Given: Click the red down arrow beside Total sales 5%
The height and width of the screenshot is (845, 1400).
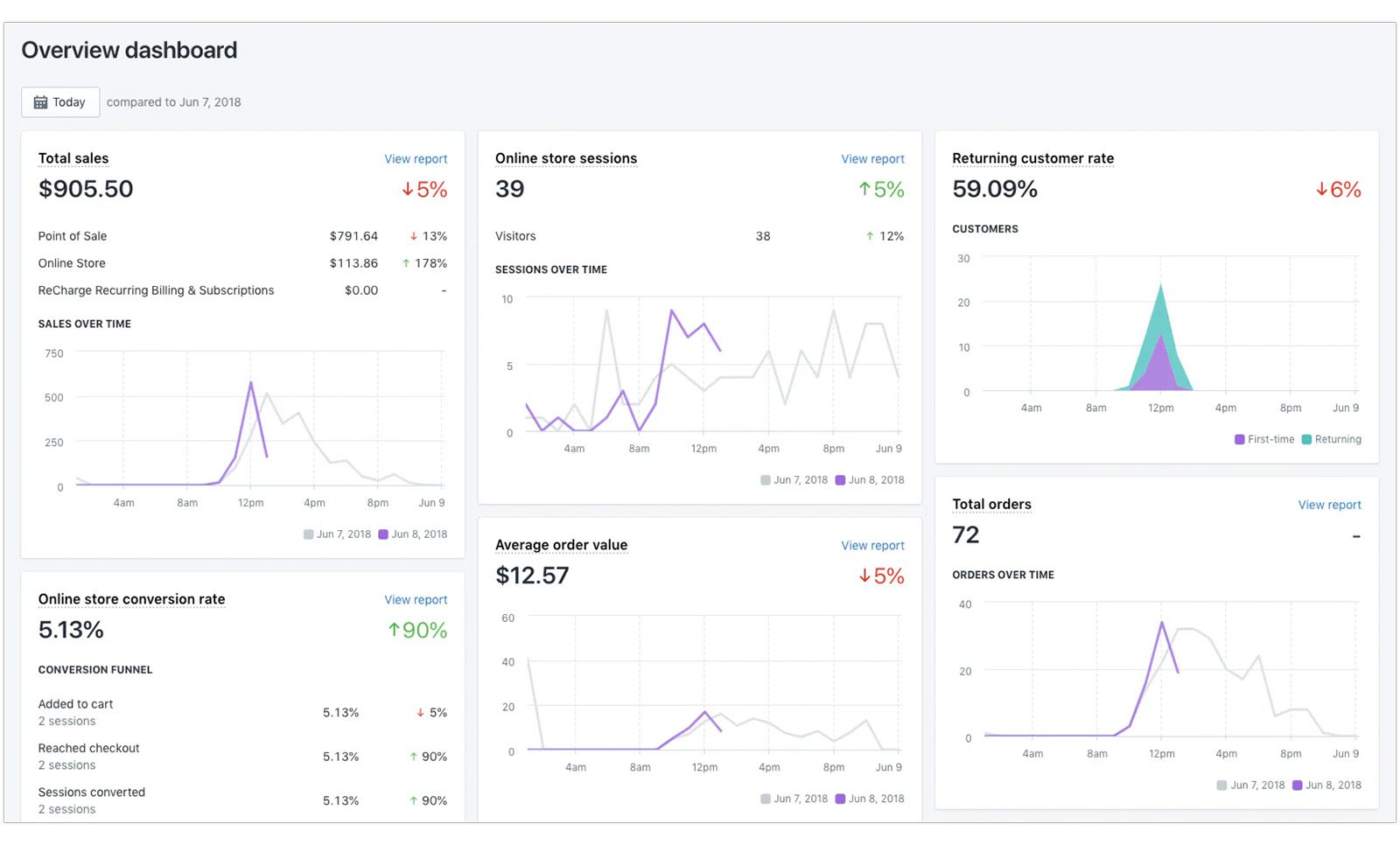Looking at the screenshot, I should (407, 190).
